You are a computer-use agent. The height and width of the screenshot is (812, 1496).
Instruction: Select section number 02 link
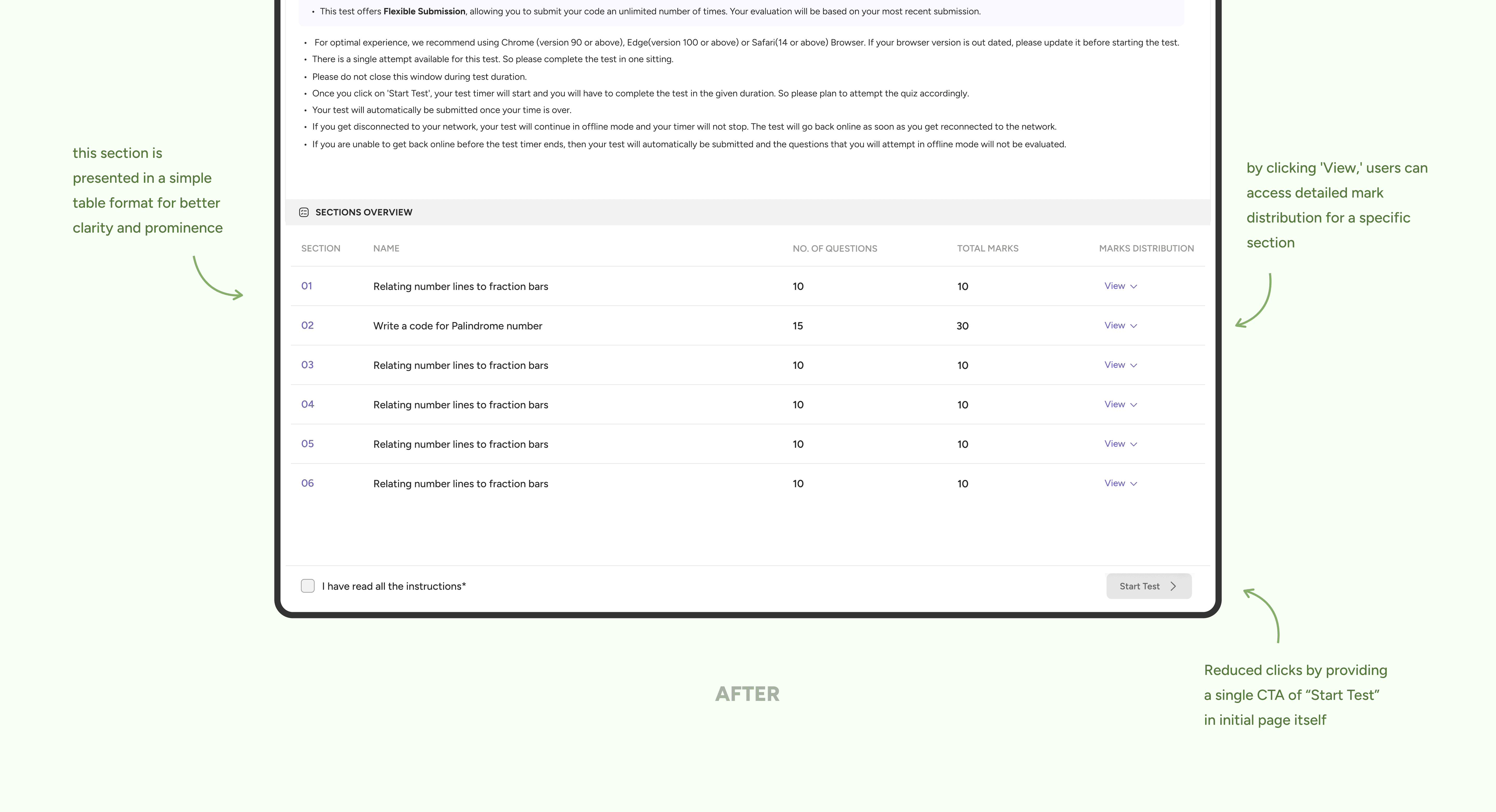pos(307,326)
